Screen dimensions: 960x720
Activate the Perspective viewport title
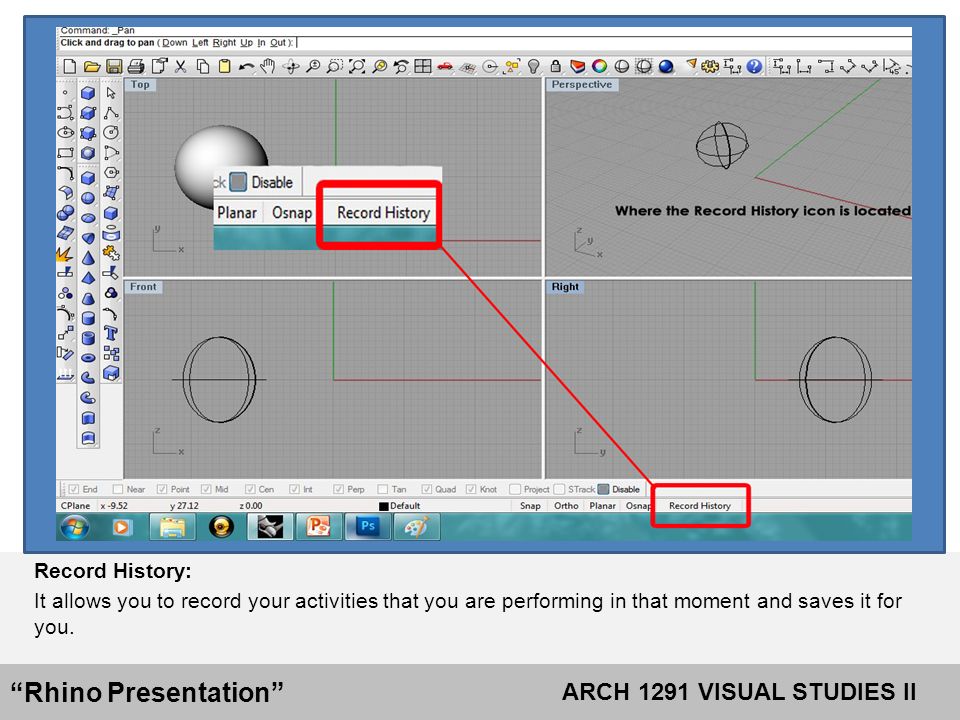(582, 84)
